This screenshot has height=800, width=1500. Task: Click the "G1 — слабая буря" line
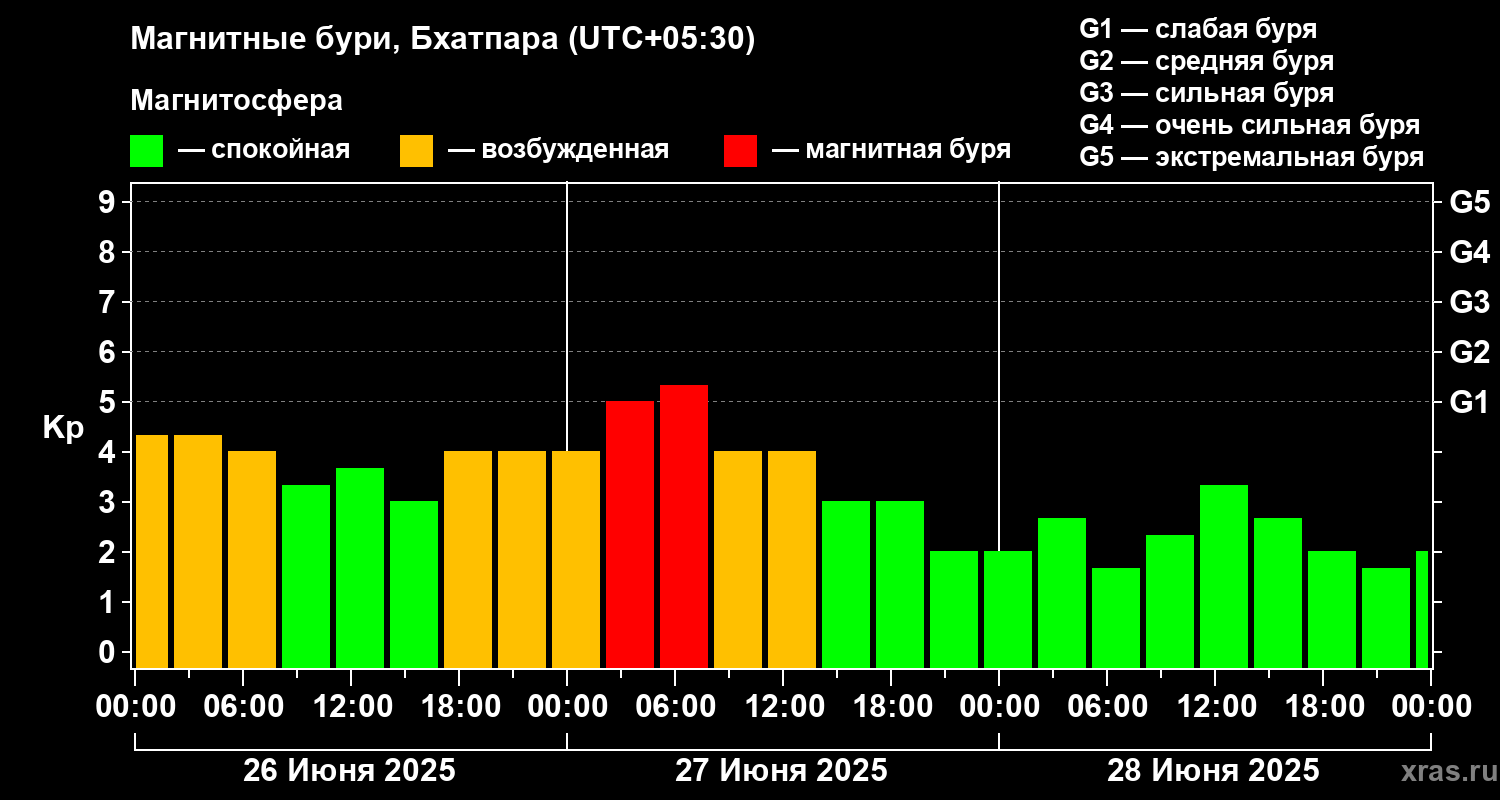(1198, 29)
